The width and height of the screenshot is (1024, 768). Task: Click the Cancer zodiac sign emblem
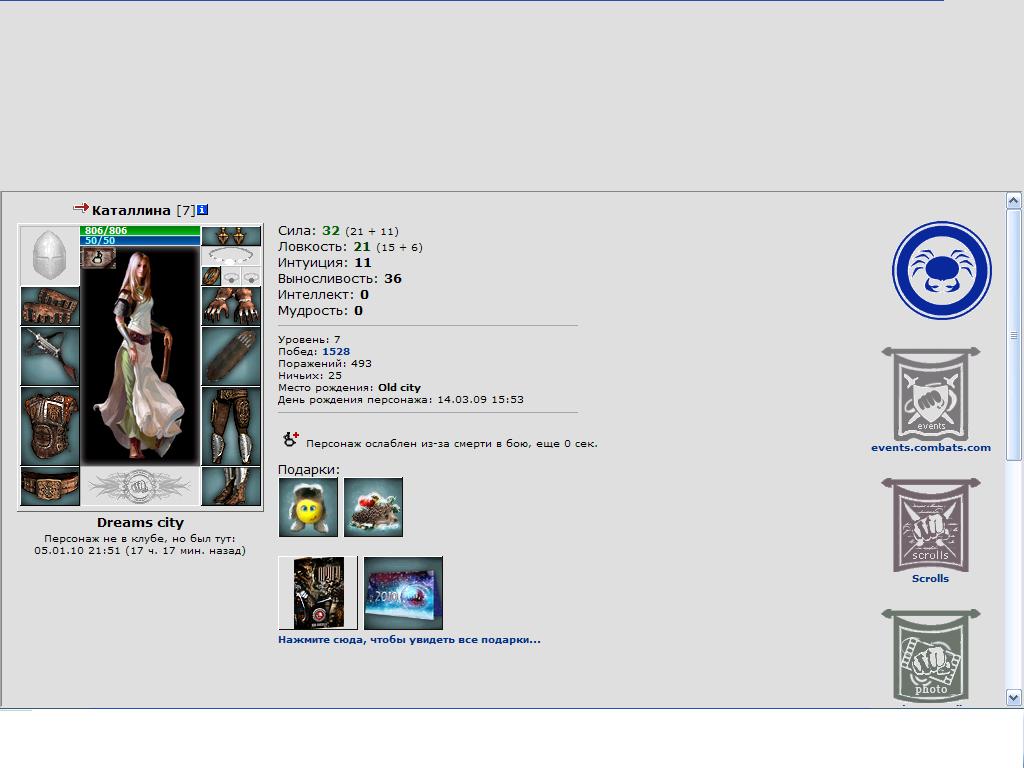pyautogui.click(x=942, y=270)
